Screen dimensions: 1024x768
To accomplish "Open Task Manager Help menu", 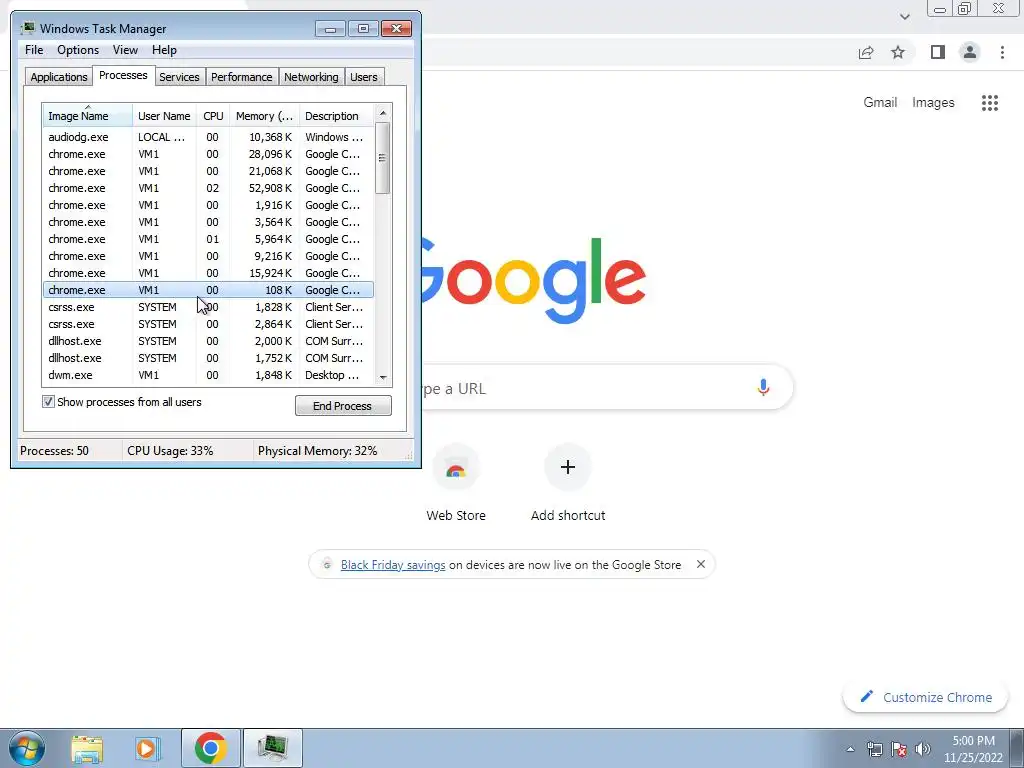I will (164, 50).
